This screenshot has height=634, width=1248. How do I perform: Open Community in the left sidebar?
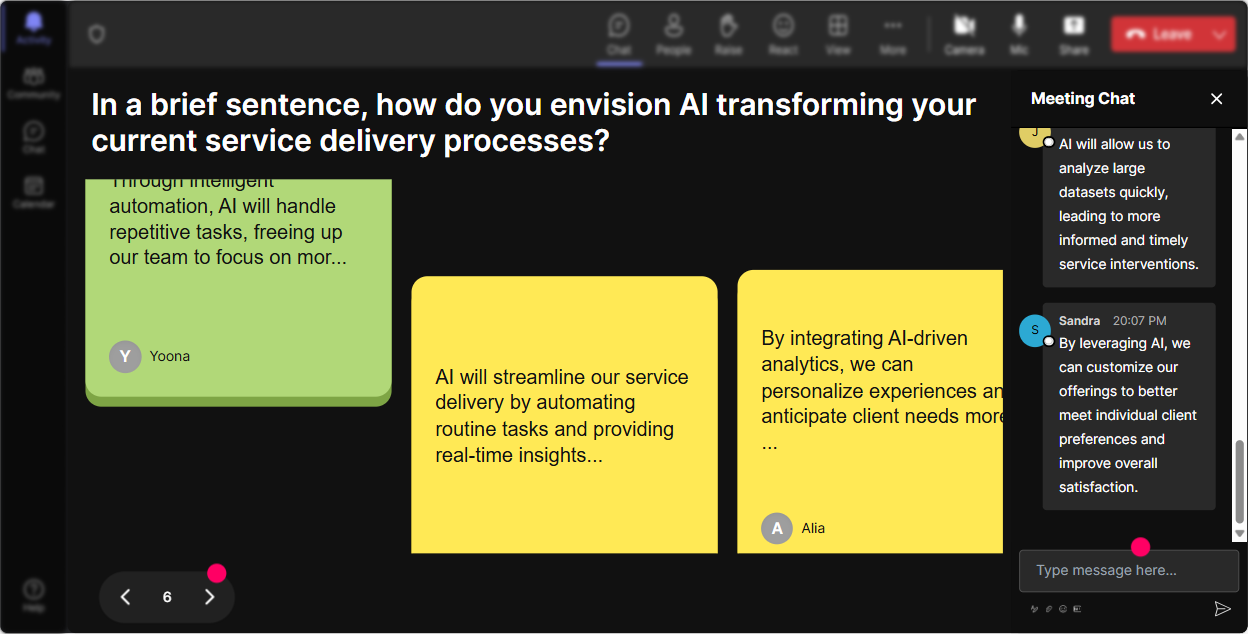33,84
